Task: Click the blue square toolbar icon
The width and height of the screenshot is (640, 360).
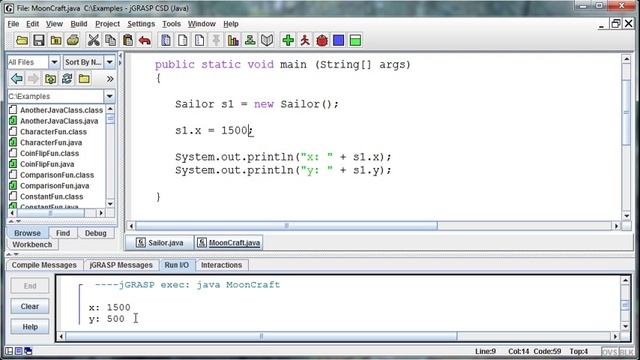Action: click(338, 40)
